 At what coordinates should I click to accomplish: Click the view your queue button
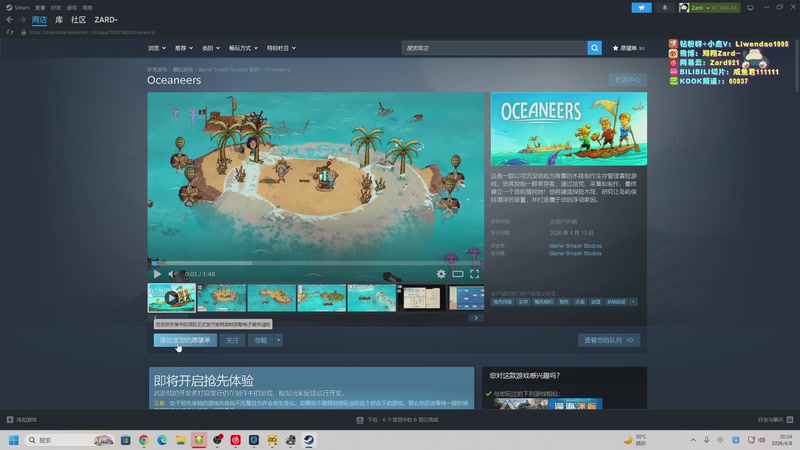tap(609, 340)
